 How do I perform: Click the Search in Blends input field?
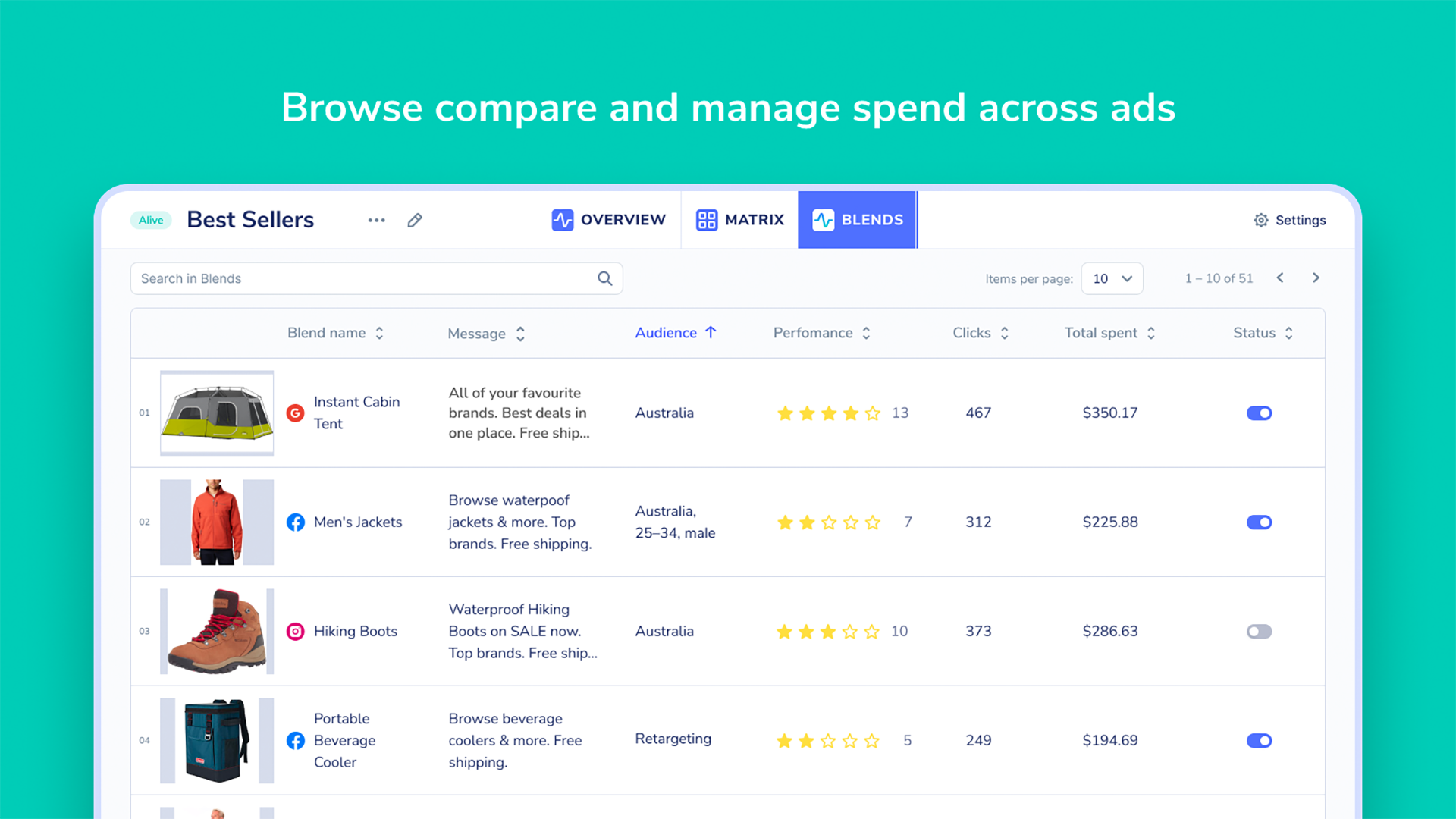tap(364, 278)
